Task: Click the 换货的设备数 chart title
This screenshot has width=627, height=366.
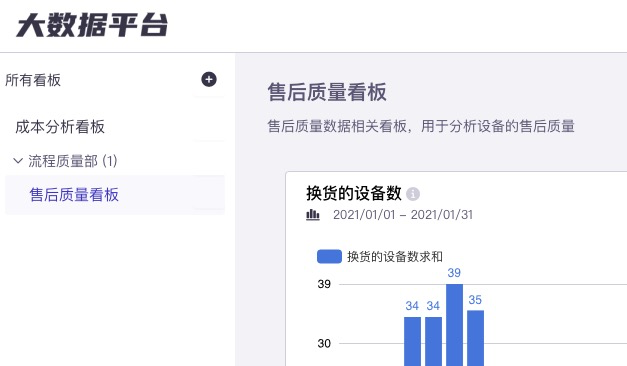Action: [353, 194]
